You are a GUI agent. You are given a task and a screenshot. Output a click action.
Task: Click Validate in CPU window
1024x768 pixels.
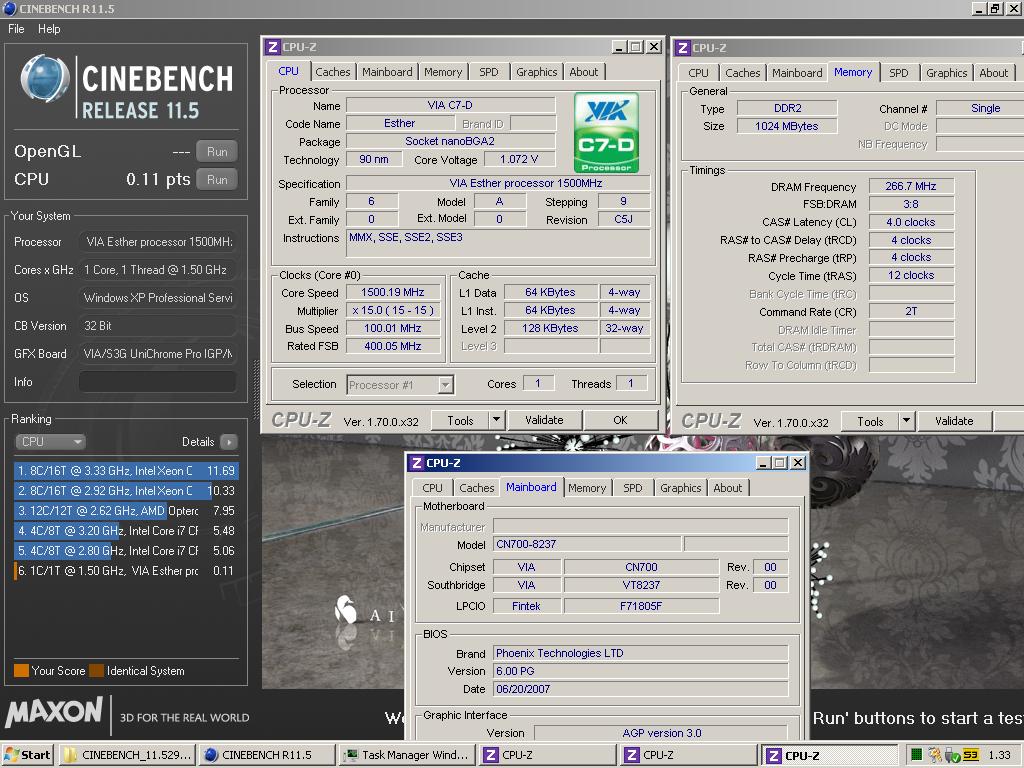coord(544,420)
